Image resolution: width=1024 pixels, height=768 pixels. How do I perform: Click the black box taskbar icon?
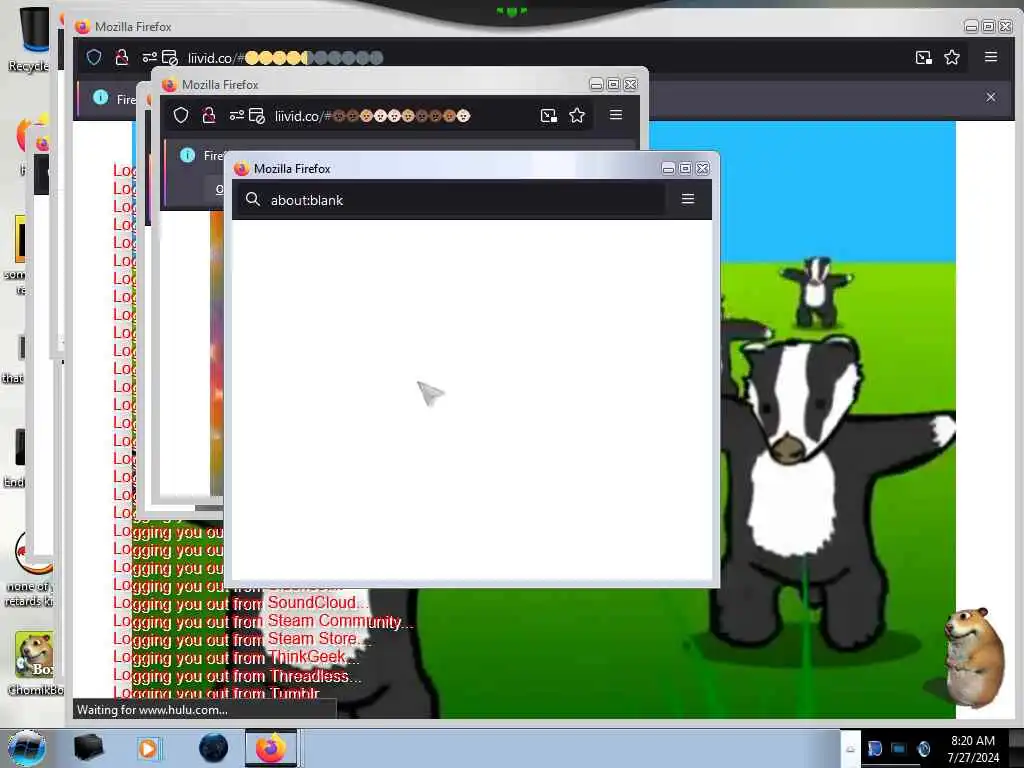pyautogui.click(x=89, y=748)
